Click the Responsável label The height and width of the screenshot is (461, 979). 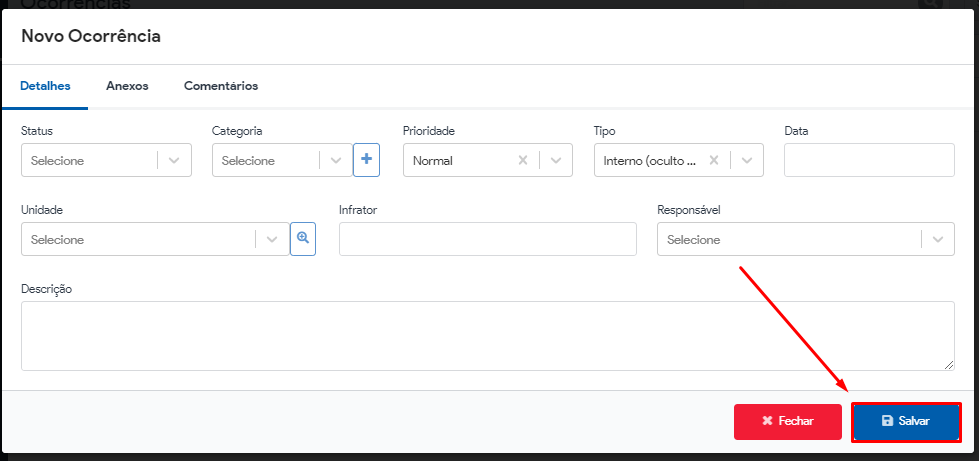coord(689,210)
